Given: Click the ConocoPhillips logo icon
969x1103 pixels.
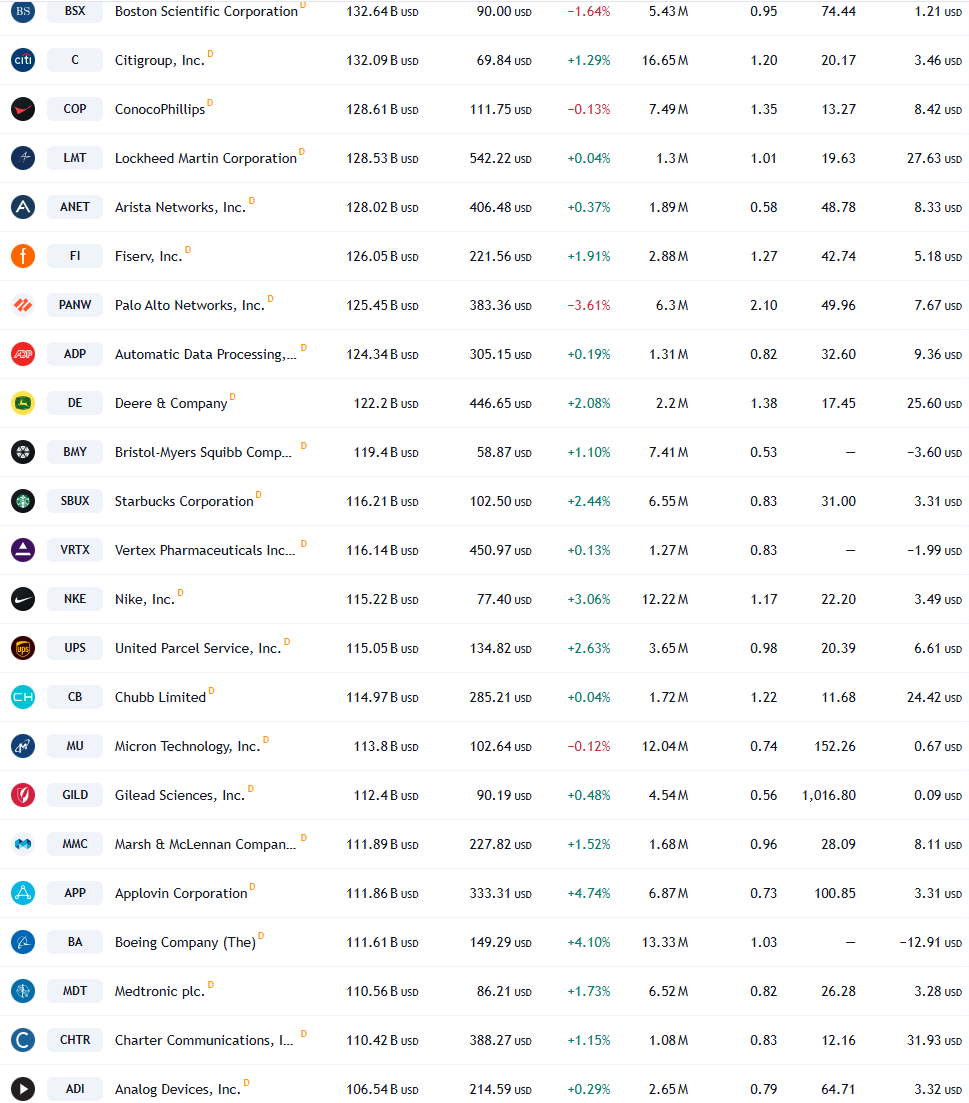Looking at the screenshot, I should pos(23,109).
